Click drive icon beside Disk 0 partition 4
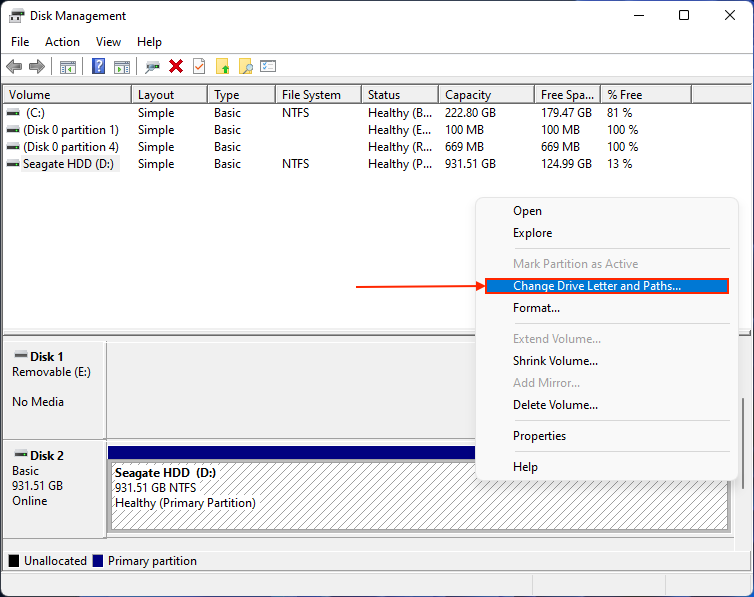This screenshot has height=597, width=754. click(x=13, y=147)
